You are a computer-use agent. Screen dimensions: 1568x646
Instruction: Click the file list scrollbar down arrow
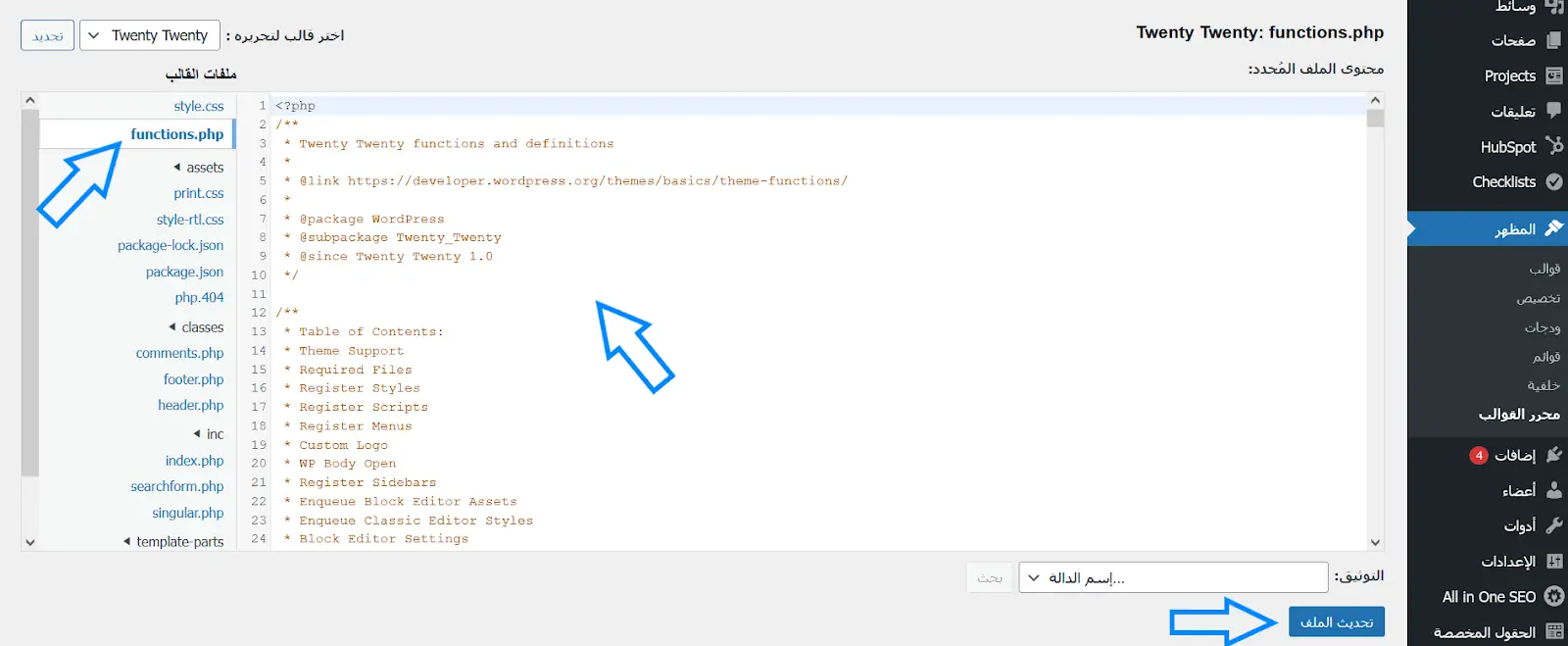(x=29, y=542)
